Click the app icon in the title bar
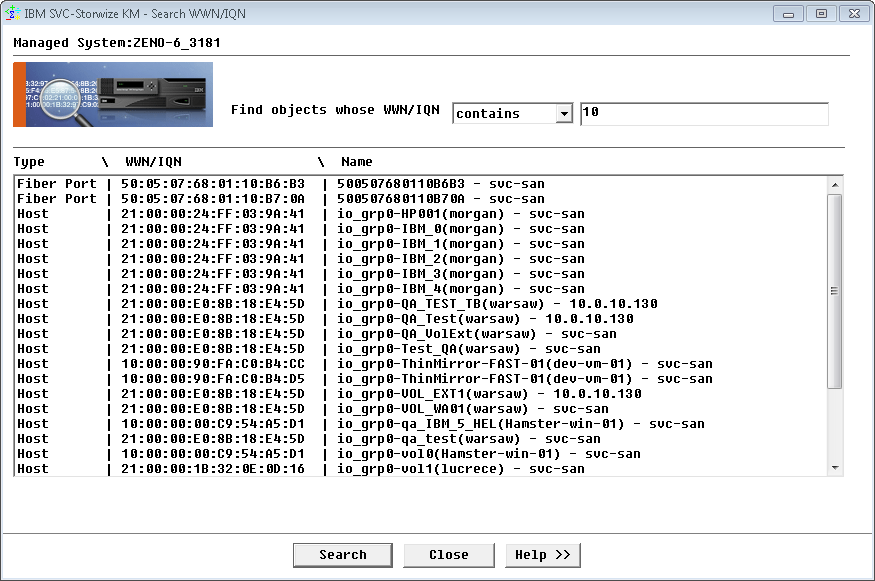This screenshot has height=581, width=875. [x=12, y=13]
